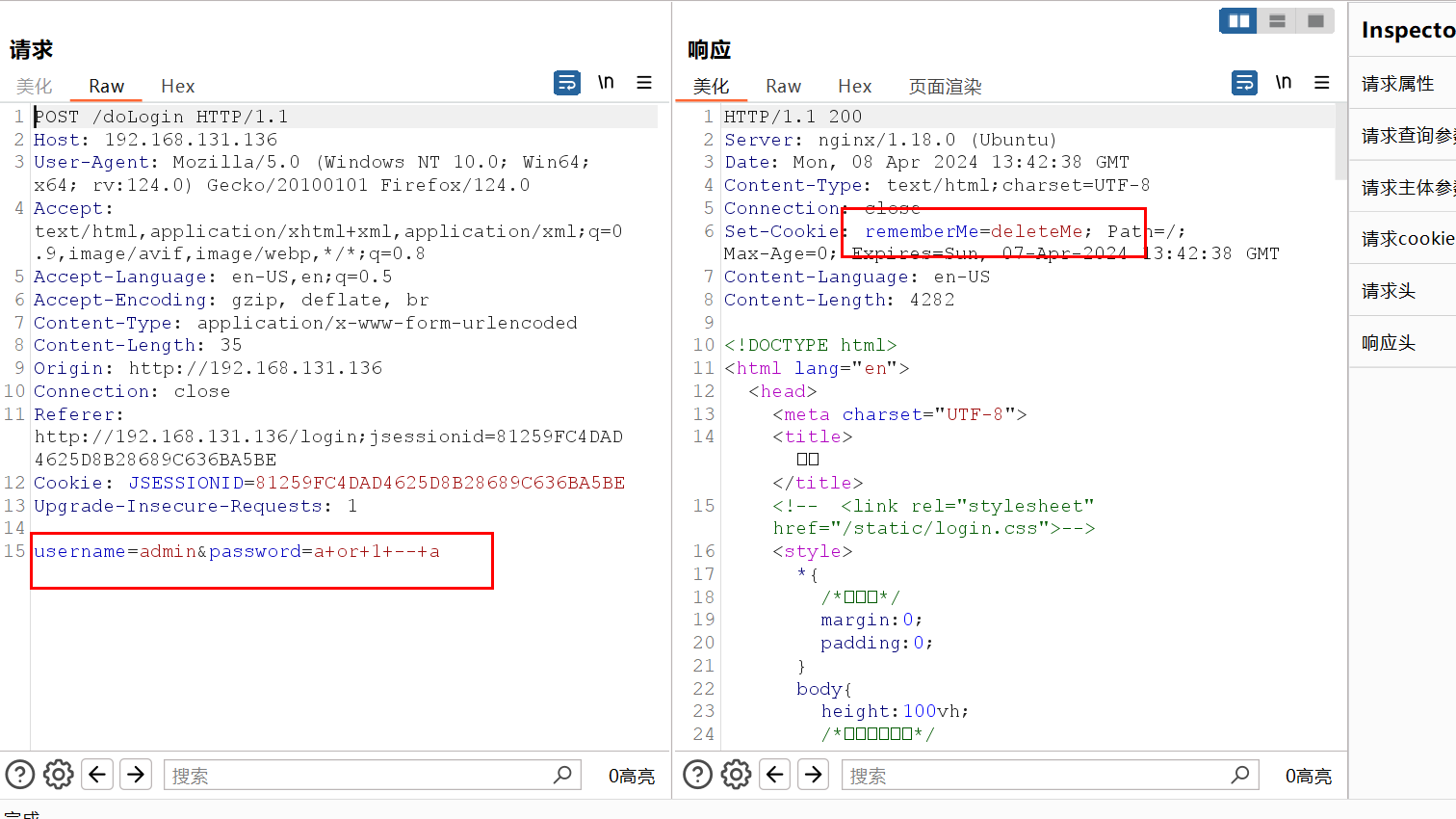Expand 请求主体参数 section in Inspector
This screenshot has width=1456, height=819.
1403,188
